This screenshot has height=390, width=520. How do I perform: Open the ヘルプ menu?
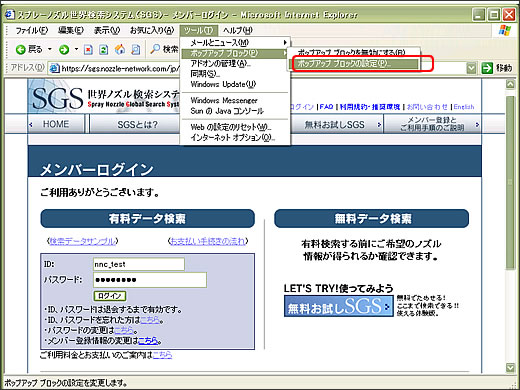click(x=238, y=31)
